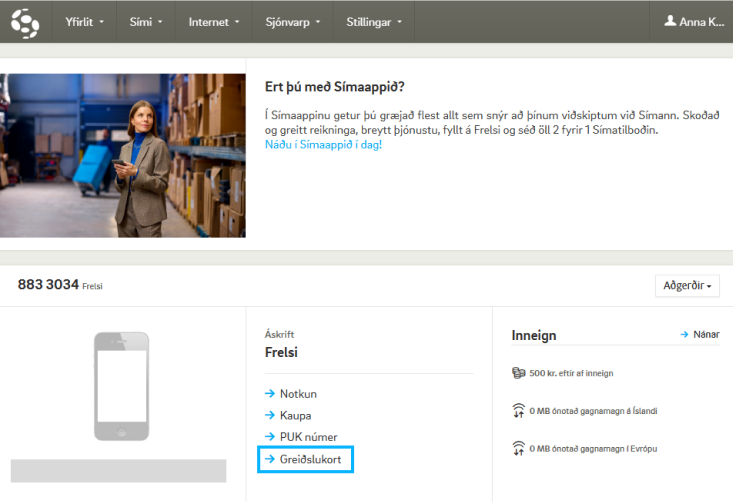Click the Síminn logo icon

[x=25, y=23]
